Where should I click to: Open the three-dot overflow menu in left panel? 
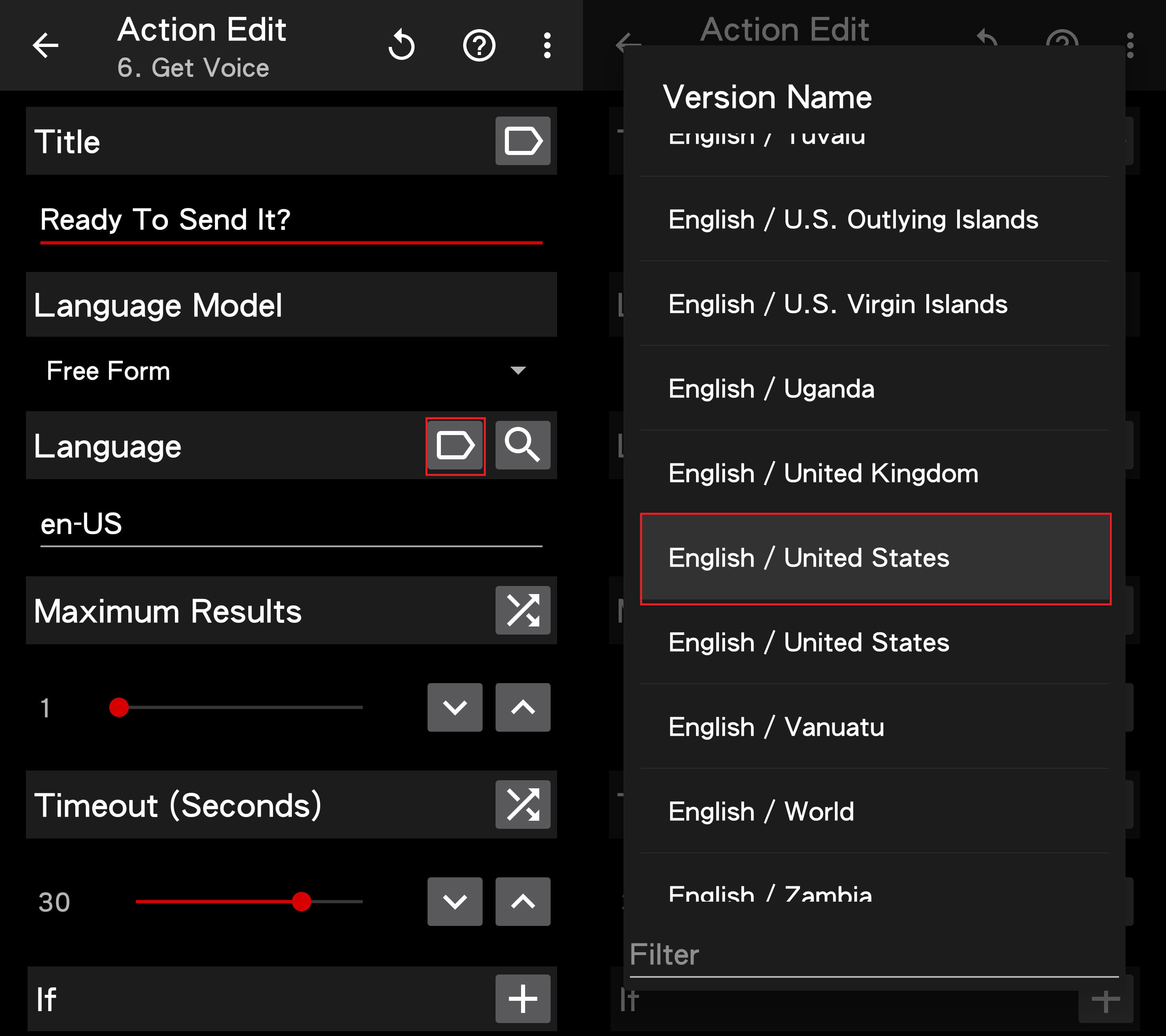tap(547, 46)
